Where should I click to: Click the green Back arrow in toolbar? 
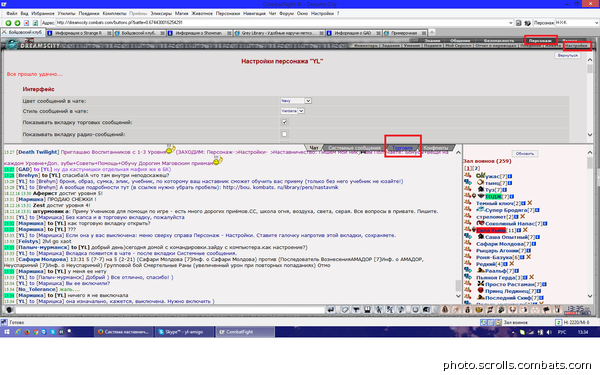8,23
